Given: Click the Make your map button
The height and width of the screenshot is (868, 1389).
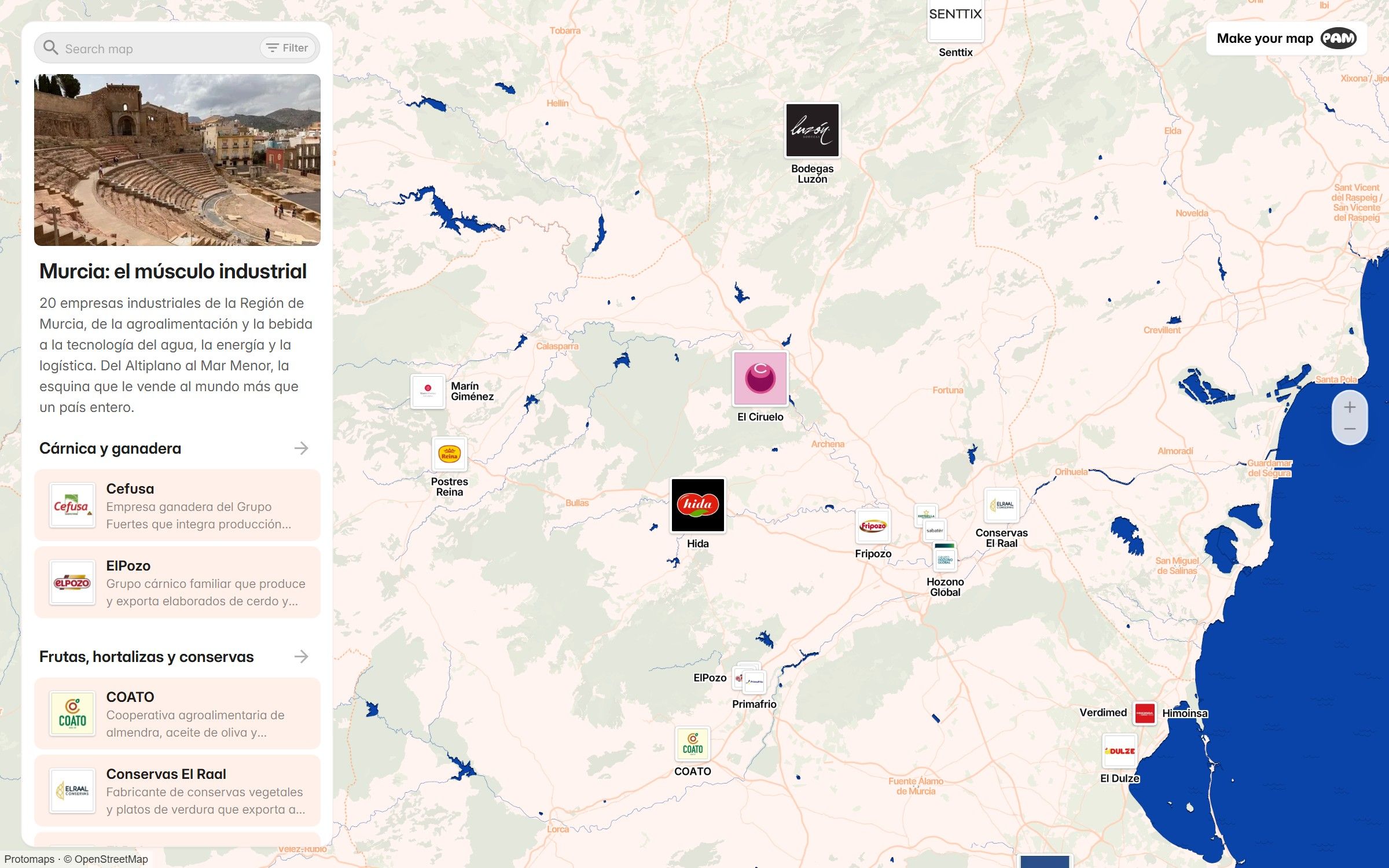Looking at the screenshot, I should [1287, 39].
